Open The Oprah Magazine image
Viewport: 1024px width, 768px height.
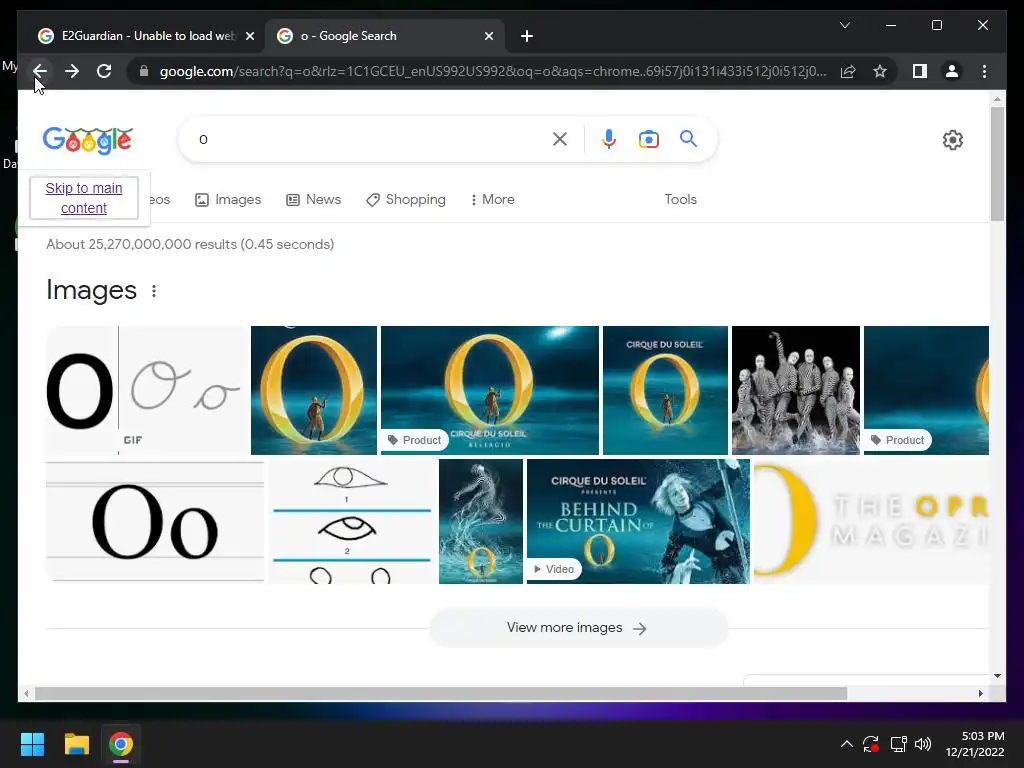pos(871,521)
